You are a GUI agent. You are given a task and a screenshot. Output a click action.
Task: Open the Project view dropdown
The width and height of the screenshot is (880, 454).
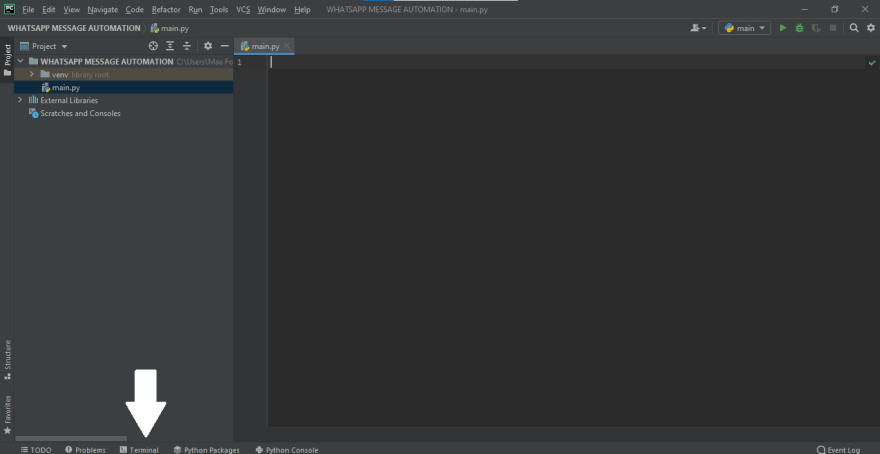click(x=44, y=46)
